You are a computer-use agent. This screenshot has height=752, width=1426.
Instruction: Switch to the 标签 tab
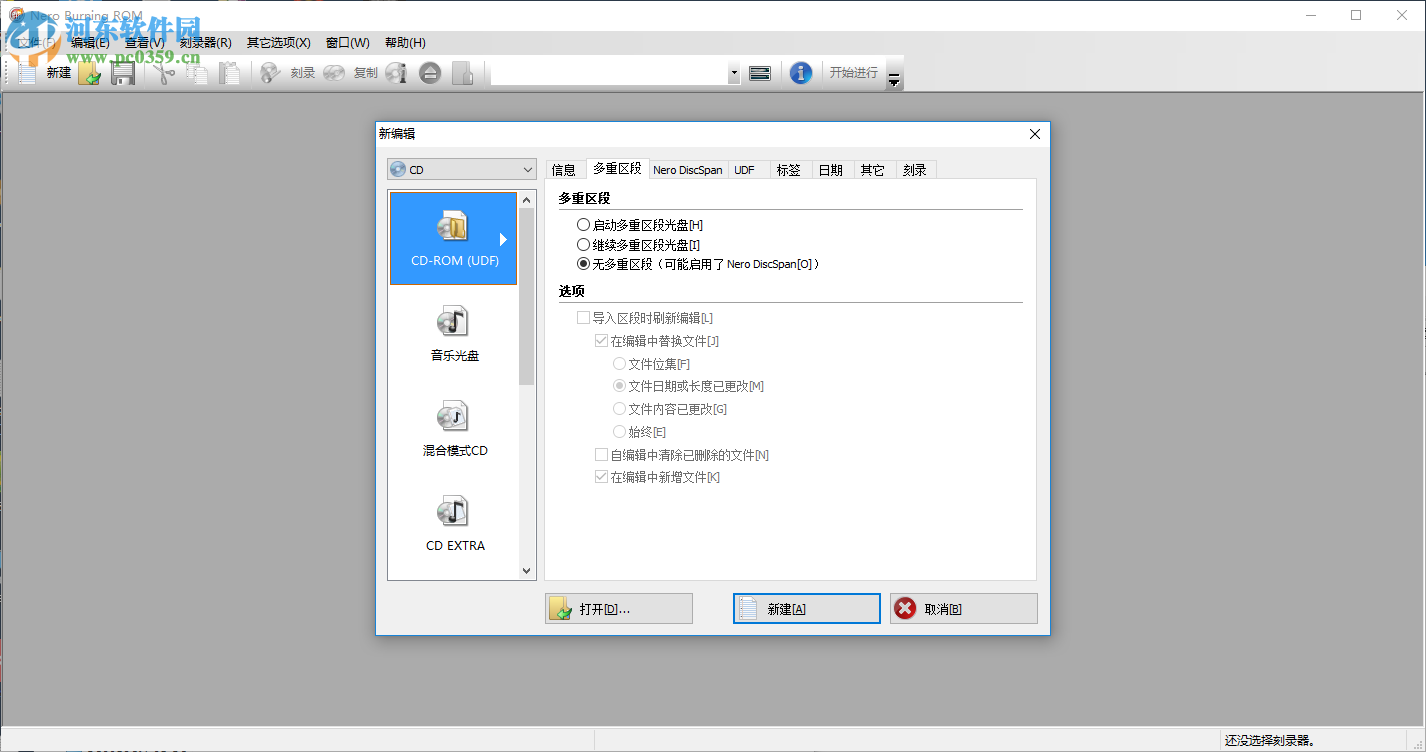coord(789,170)
